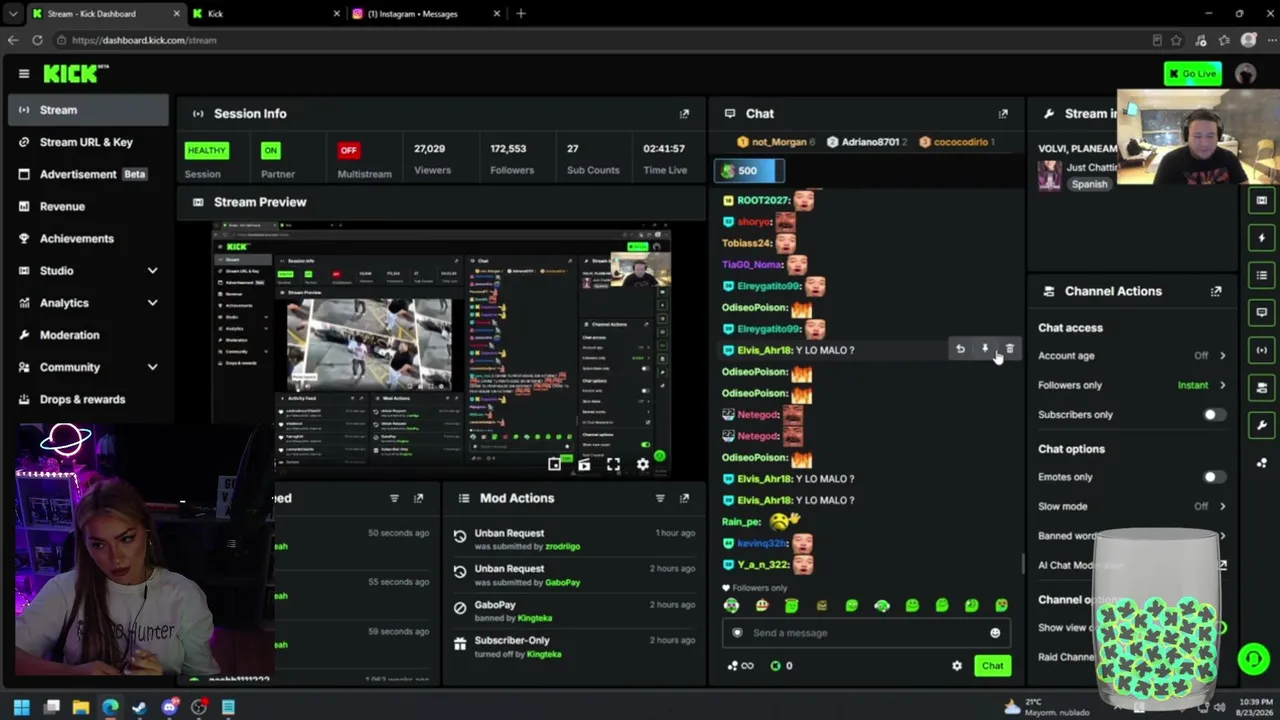Image resolution: width=1280 pixels, height=720 pixels.
Task: Open the chat bubble icon in right rail
Action: [1262, 313]
